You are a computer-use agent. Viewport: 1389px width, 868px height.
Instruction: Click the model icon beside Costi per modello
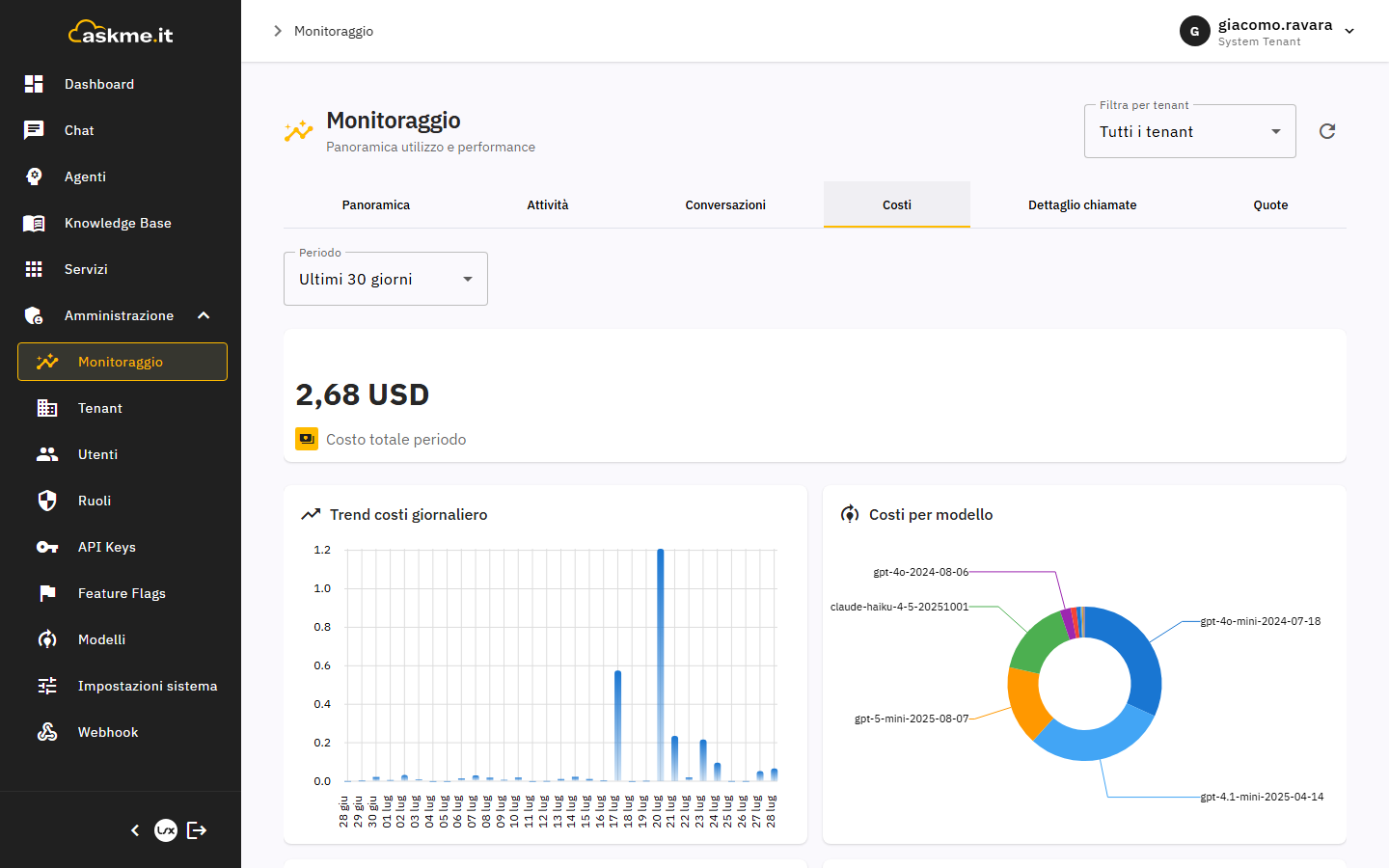coord(850,514)
